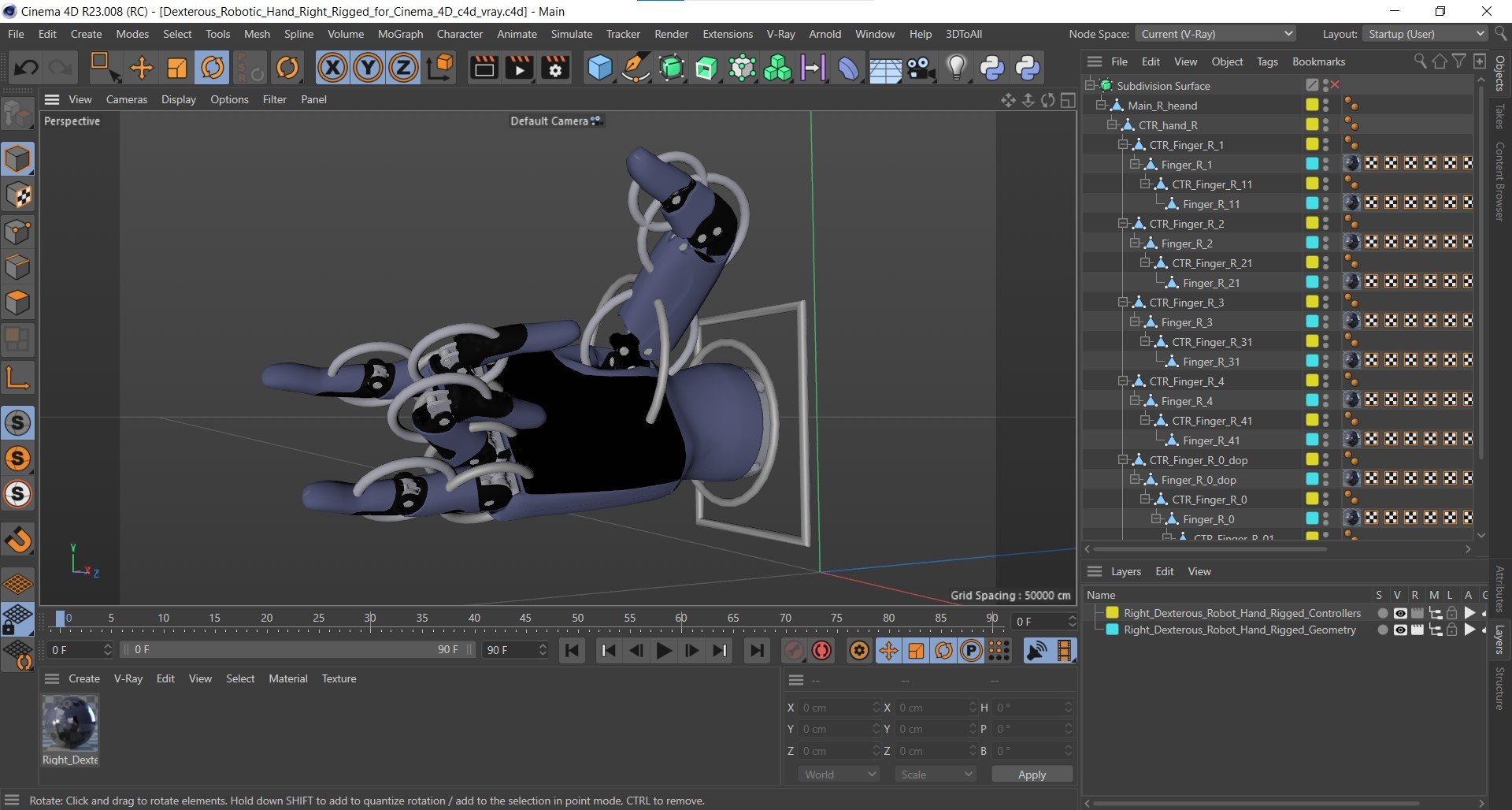Toggle Geometry layer lock icon
Image resolution: width=1512 pixels, height=810 pixels.
(1451, 630)
